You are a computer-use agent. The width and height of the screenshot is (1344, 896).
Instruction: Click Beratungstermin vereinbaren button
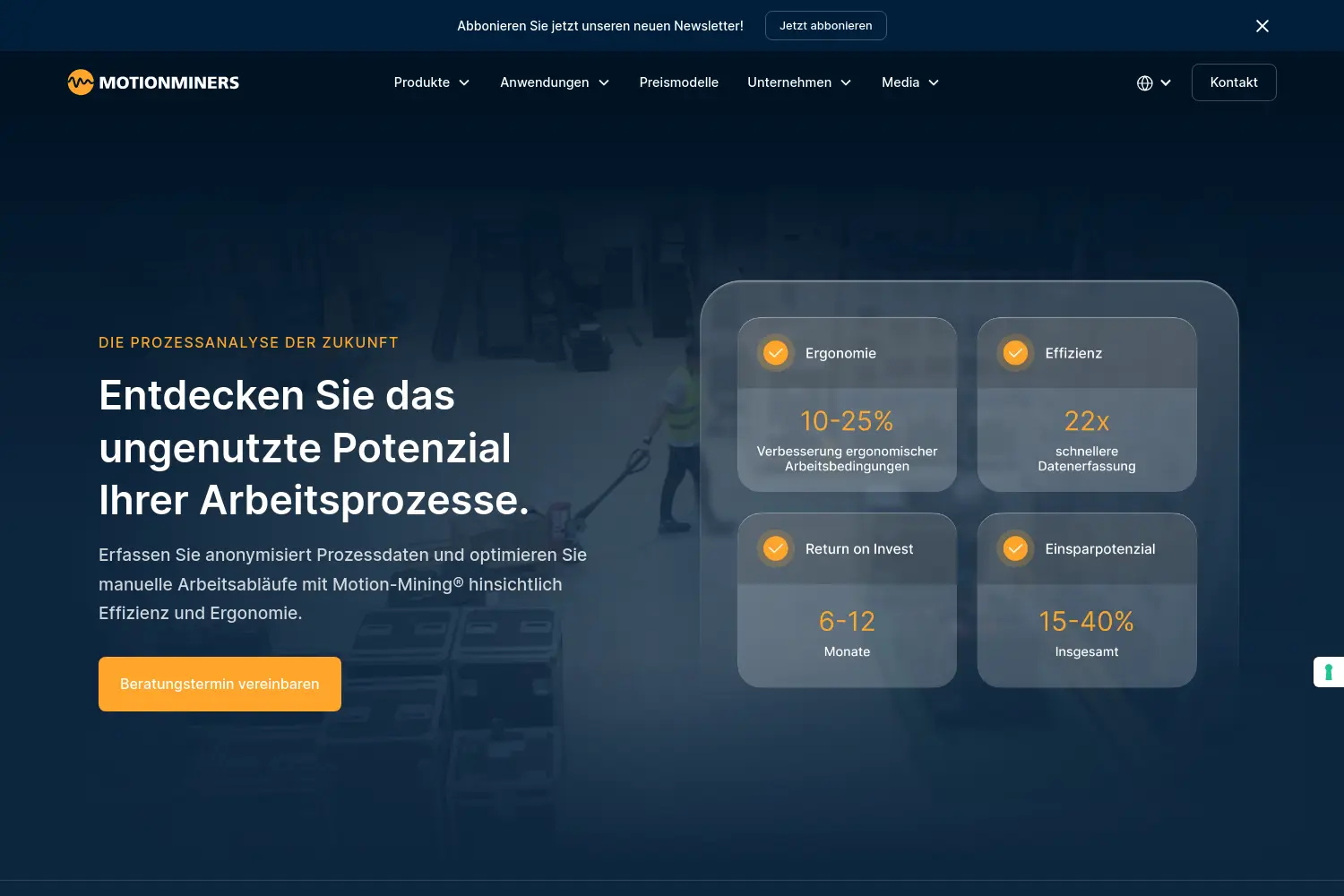220,684
